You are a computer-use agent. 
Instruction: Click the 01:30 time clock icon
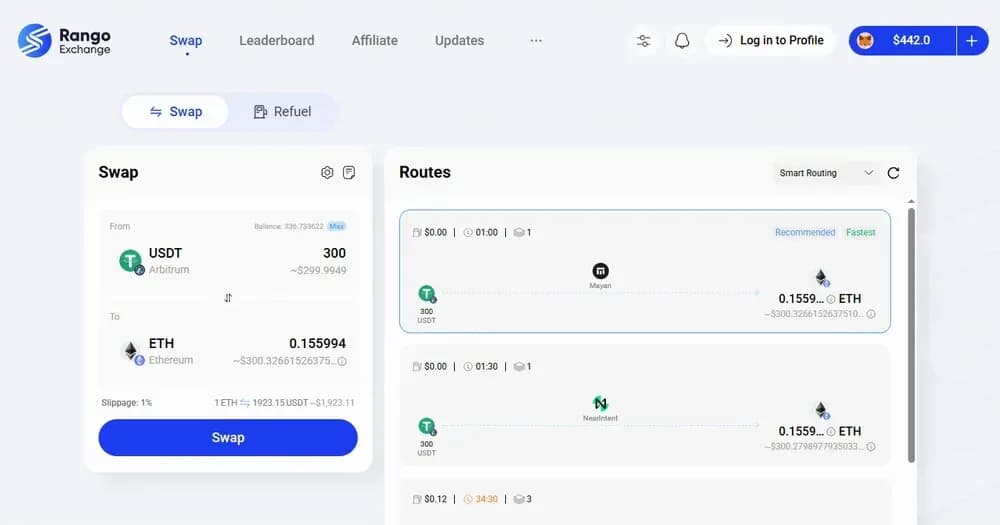[x=468, y=367]
